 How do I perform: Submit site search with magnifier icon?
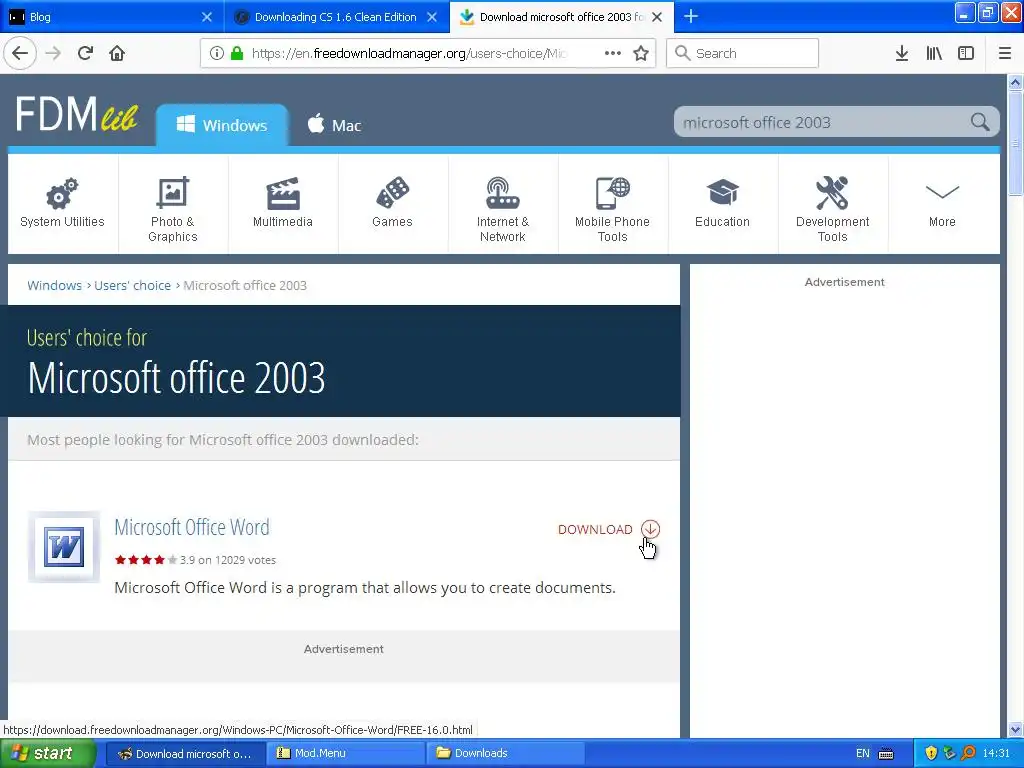point(980,121)
